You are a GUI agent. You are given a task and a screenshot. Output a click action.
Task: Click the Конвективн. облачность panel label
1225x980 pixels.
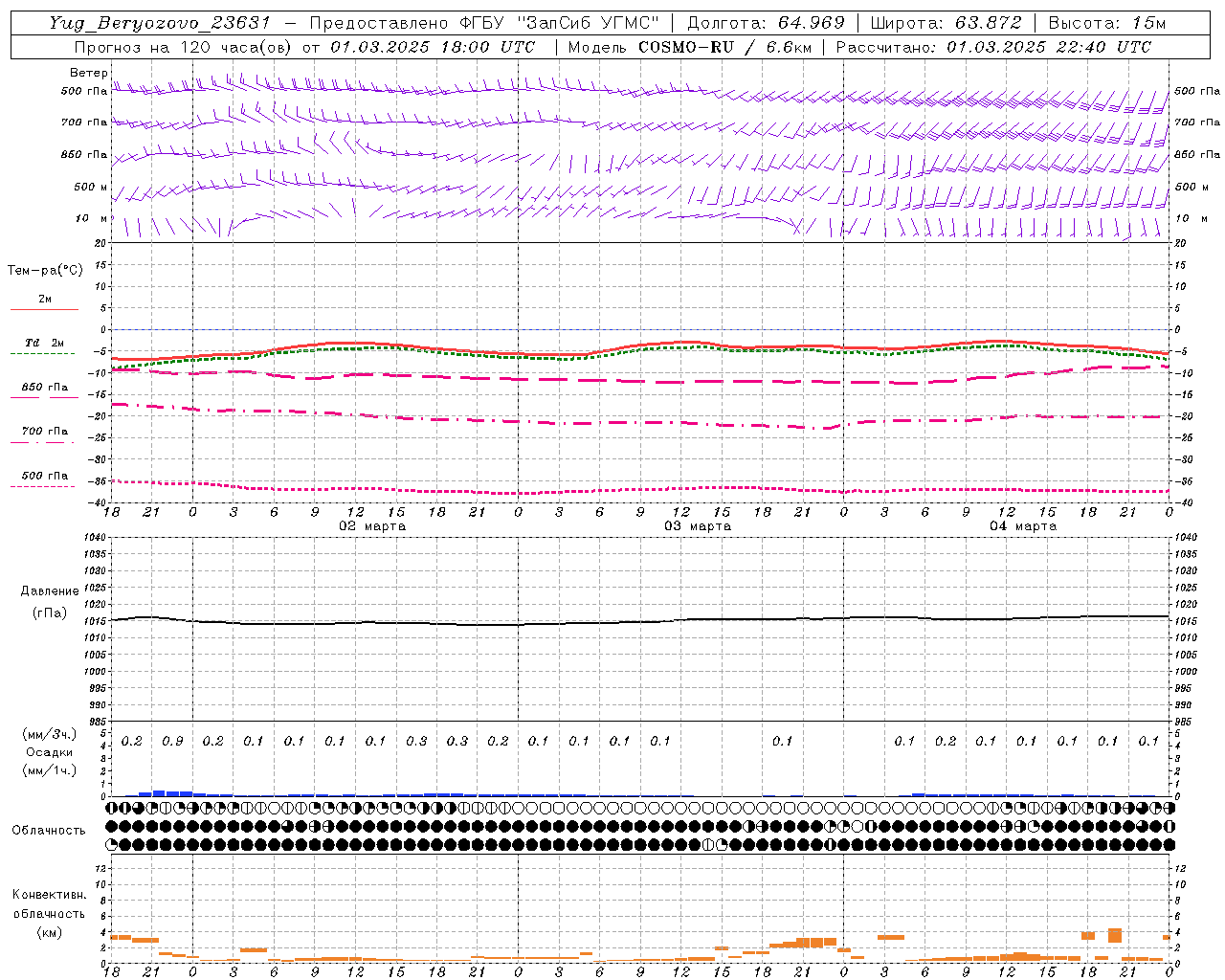(x=50, y=904)
